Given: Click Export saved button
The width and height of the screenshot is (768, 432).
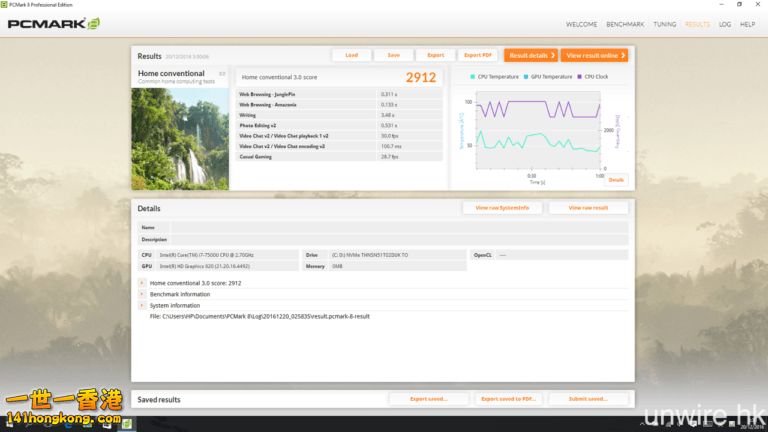Looking at the screenshot, I should [429, 399].
